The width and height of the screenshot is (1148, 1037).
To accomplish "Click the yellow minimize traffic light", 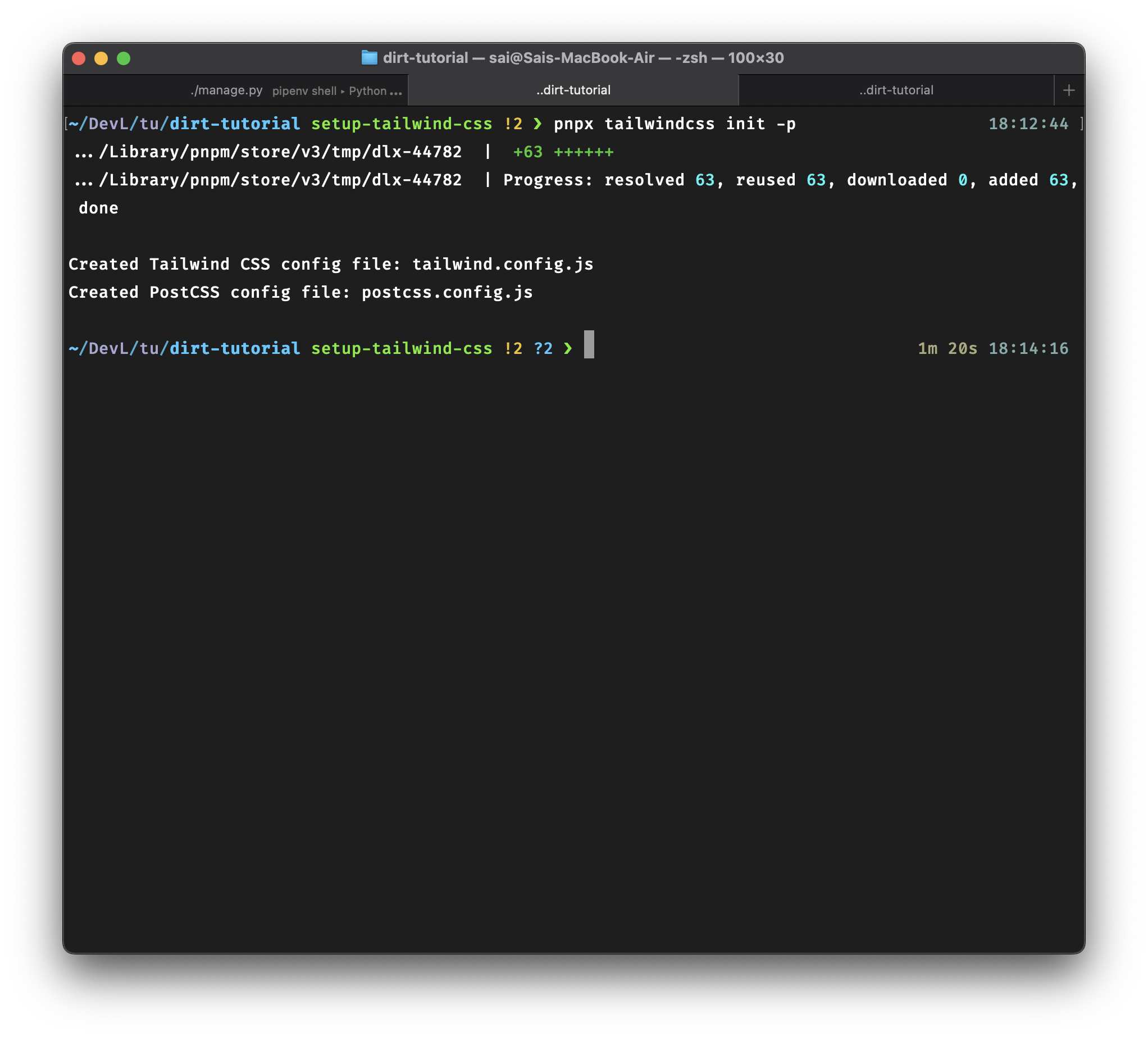I will tap(101, 57).
